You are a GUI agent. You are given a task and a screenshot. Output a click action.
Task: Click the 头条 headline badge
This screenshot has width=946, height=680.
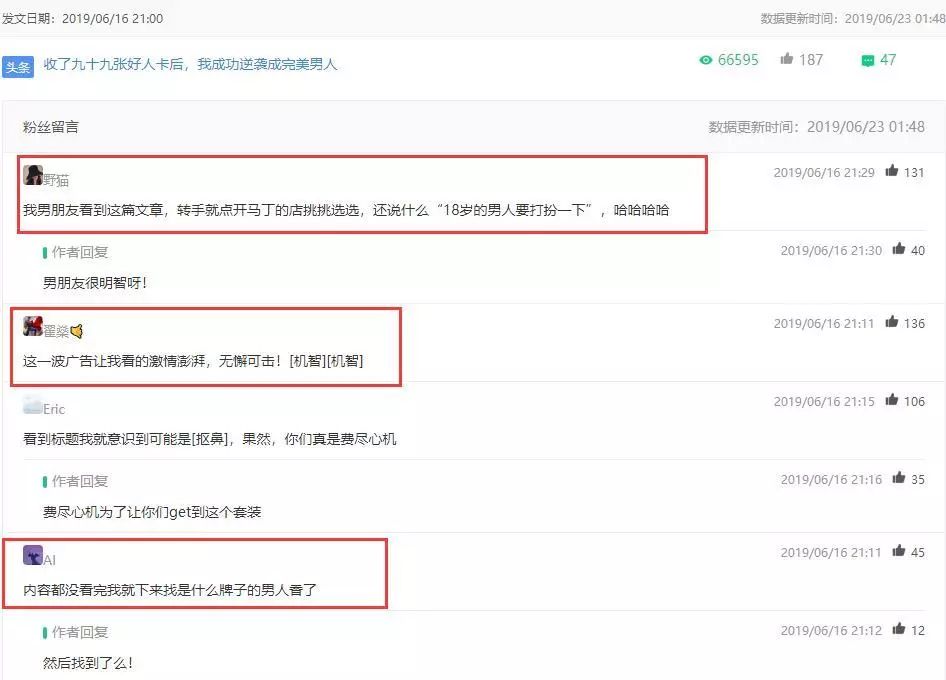pos(19,60)
